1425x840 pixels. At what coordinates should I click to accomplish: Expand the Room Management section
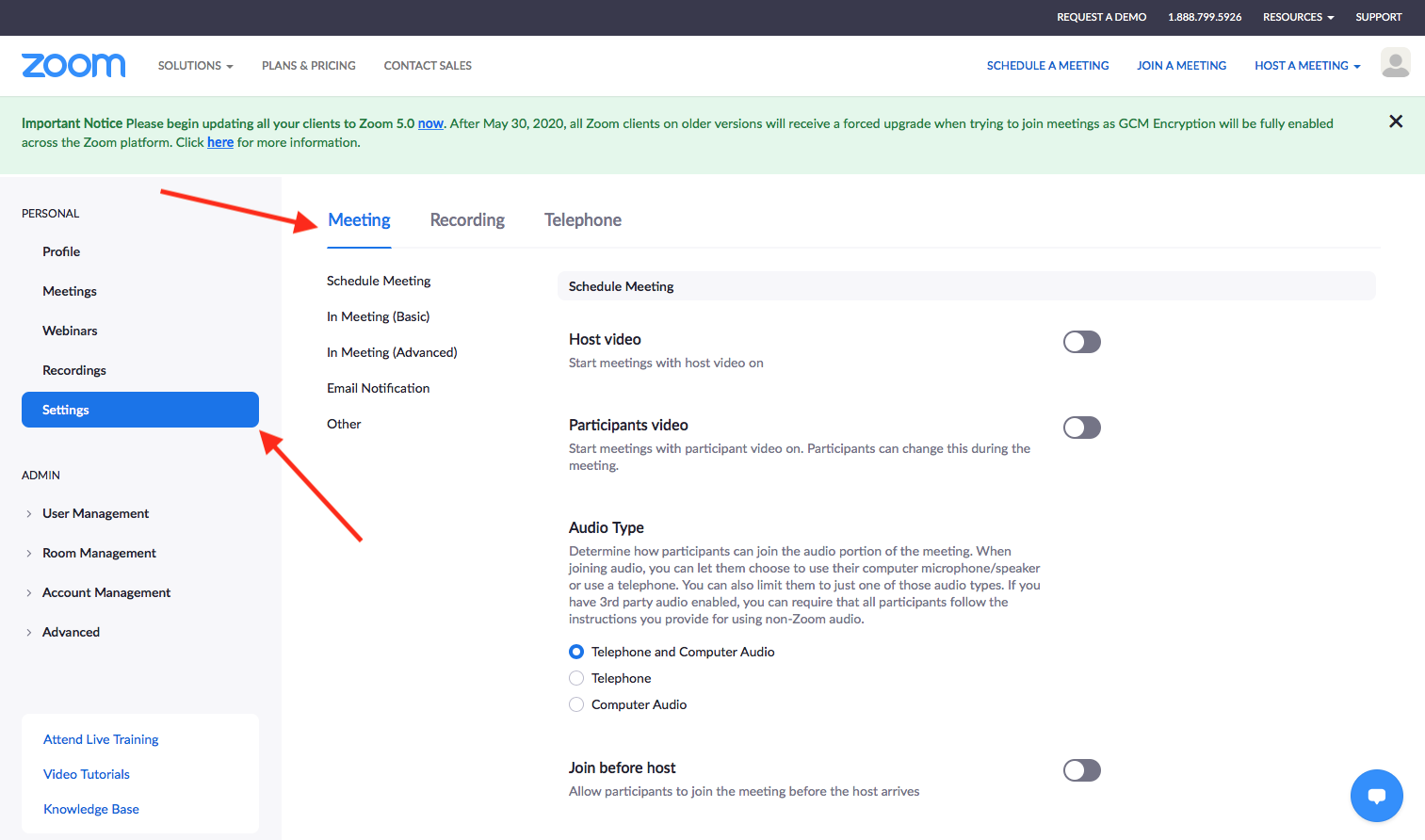[29, 553]
